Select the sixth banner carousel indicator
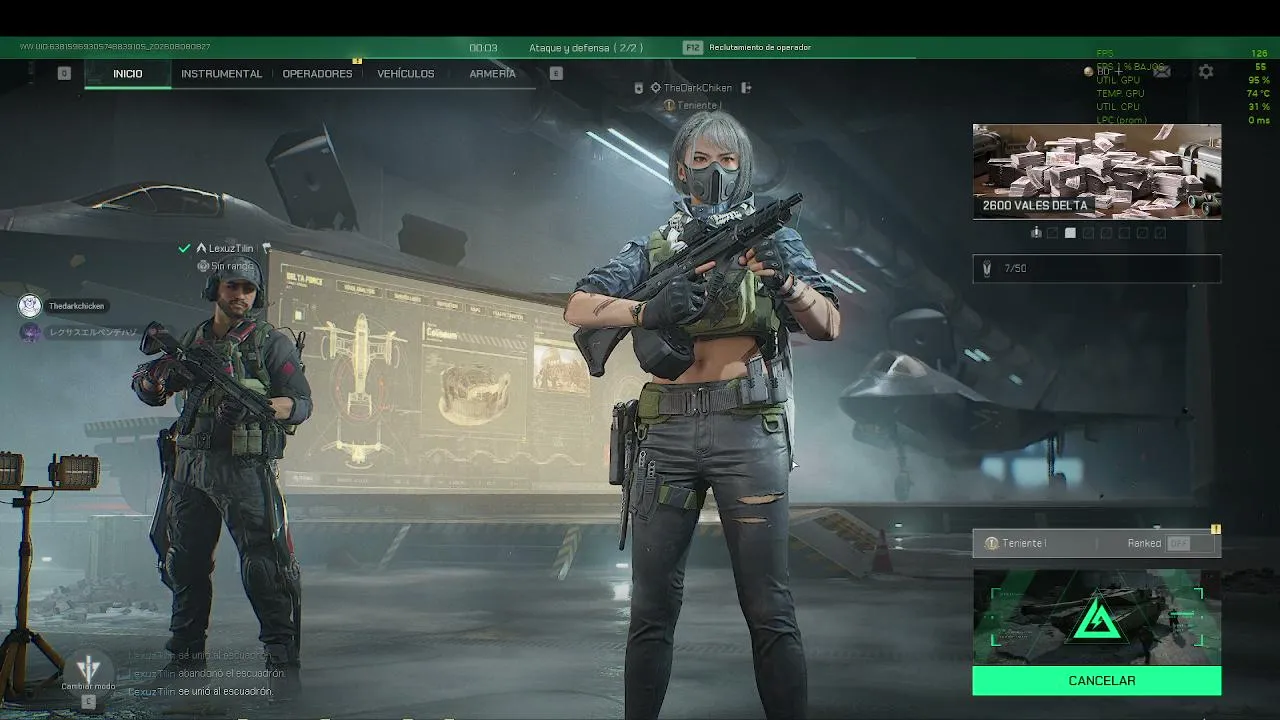 [1124, 233]
